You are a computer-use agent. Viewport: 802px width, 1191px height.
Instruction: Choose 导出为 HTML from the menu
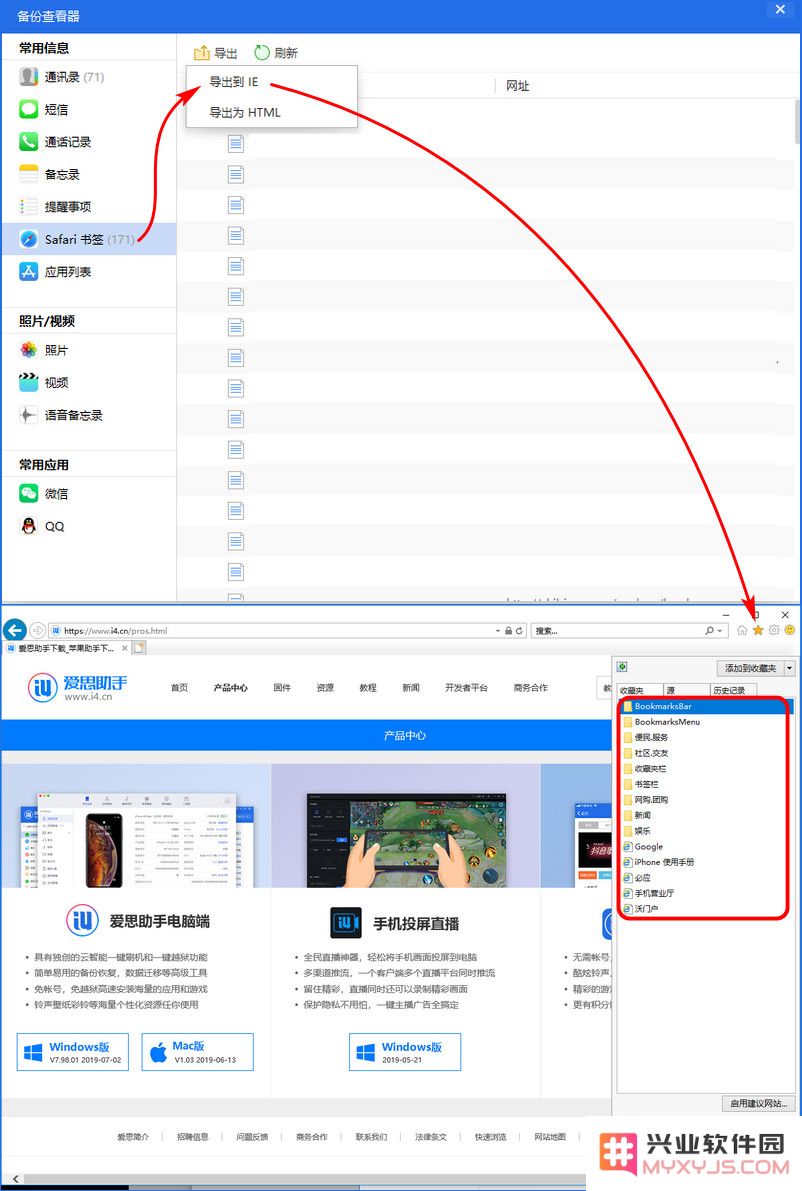[245, 112]
